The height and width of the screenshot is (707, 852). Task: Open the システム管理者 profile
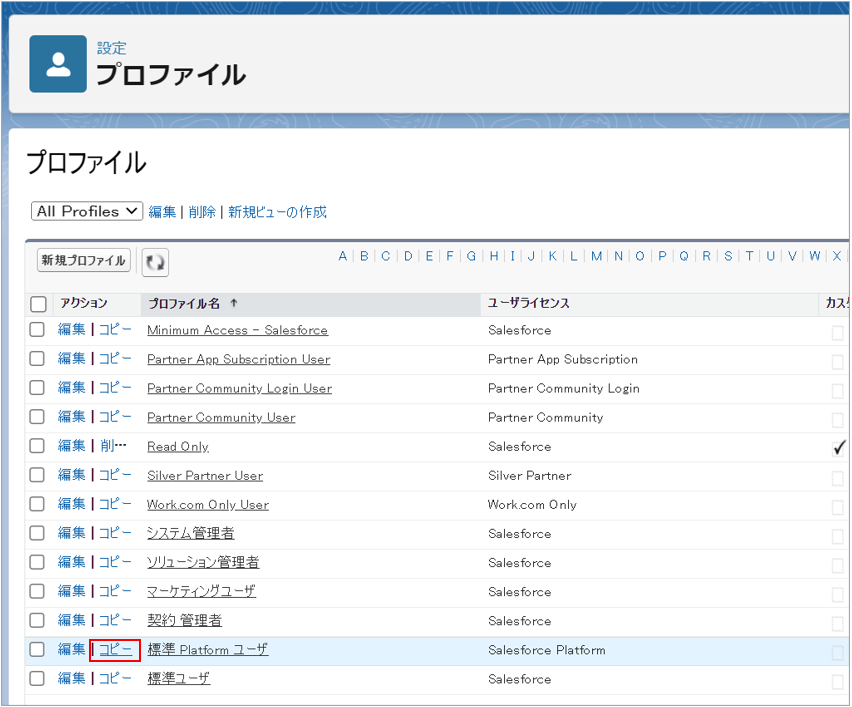(x=191, y=534)
